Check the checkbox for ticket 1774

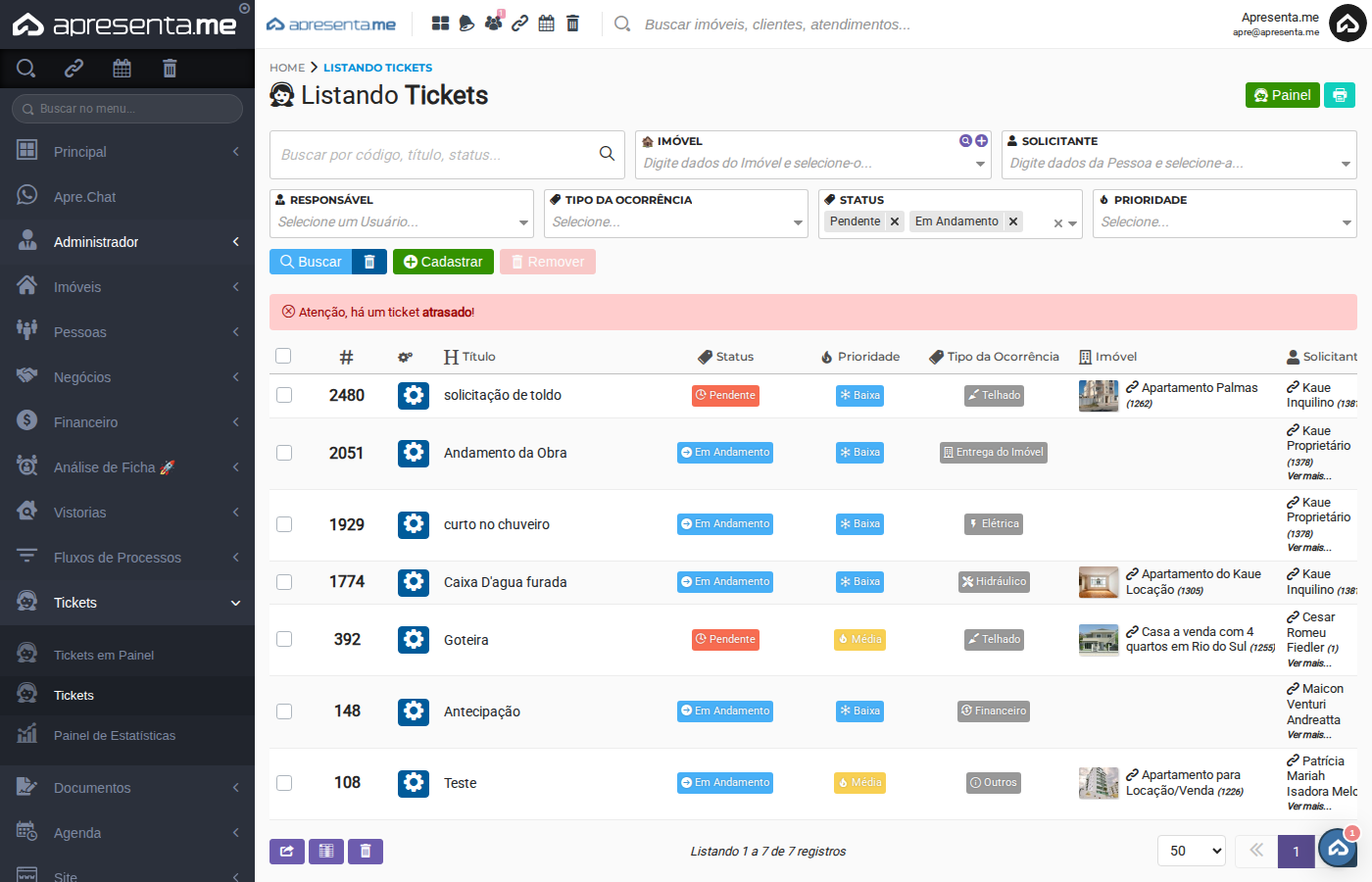(284, 582)
